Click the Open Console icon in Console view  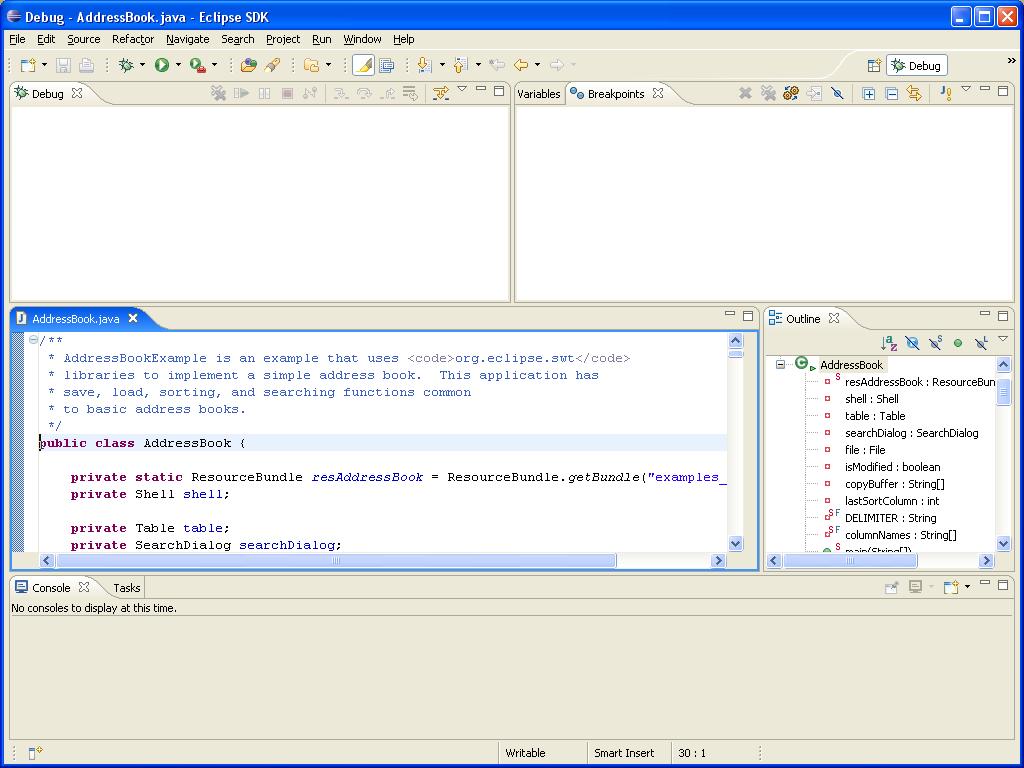click(950, 587)
